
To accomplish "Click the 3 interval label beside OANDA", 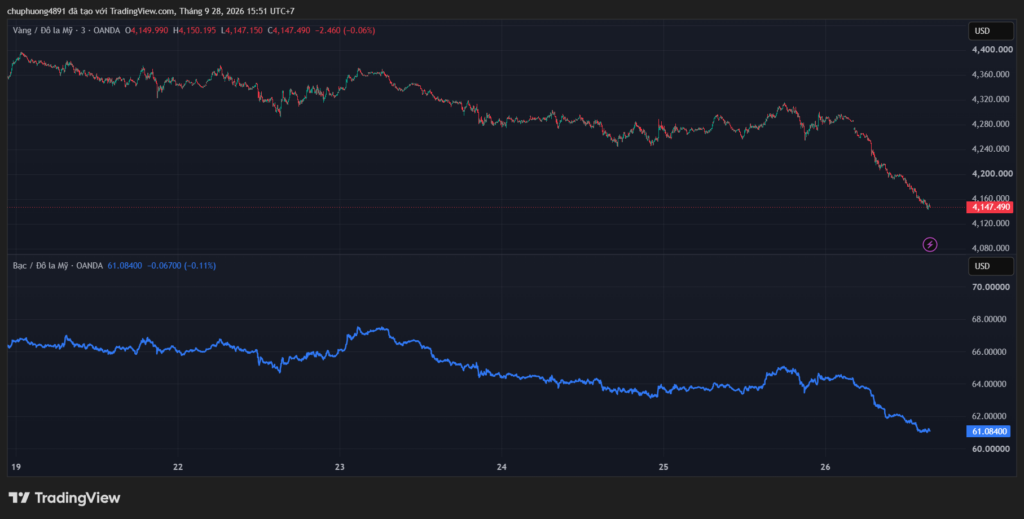I will click(88, 31).
